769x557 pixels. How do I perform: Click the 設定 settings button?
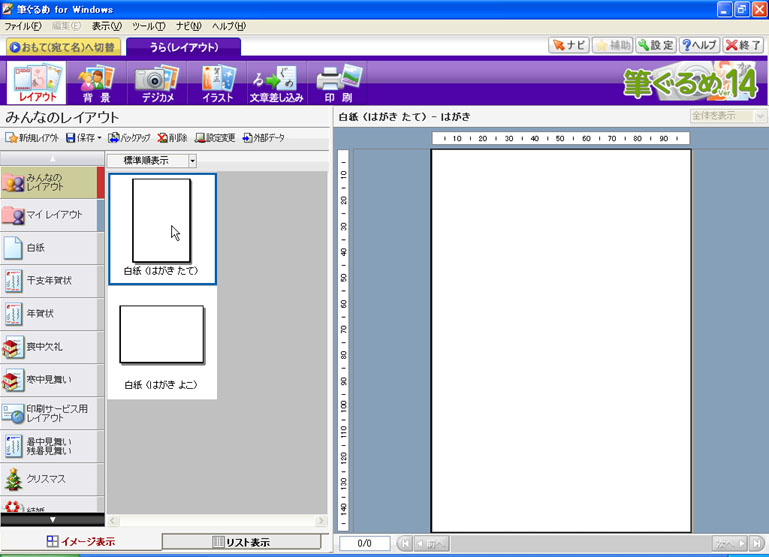656,45
